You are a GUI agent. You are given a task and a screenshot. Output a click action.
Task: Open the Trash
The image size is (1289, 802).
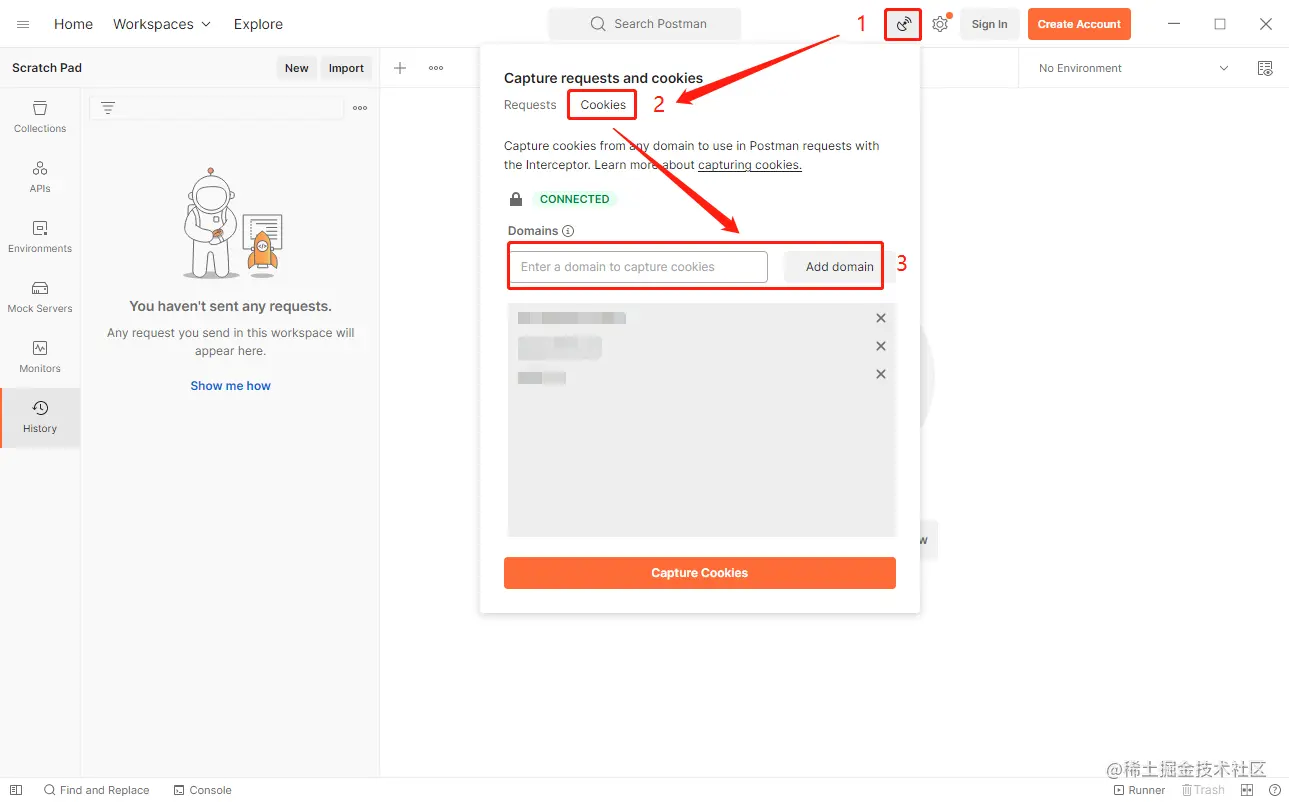pos(1203,790)
